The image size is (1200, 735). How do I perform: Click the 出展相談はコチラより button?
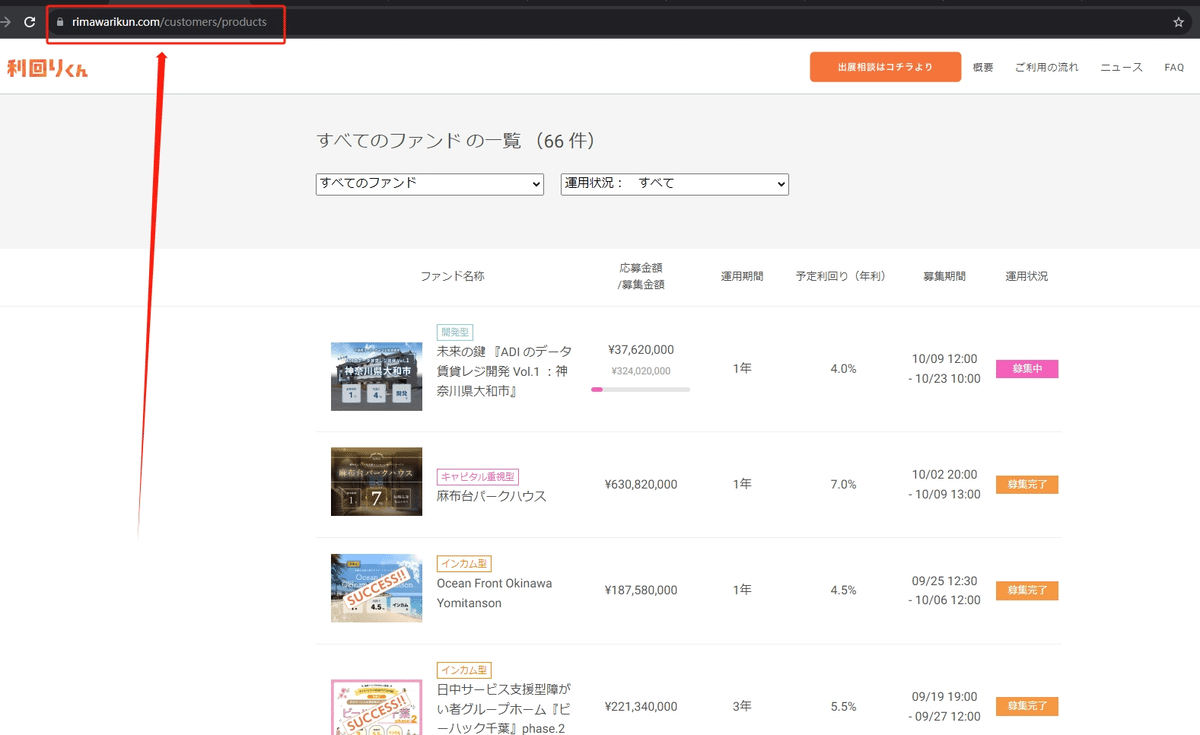(885, 67)
